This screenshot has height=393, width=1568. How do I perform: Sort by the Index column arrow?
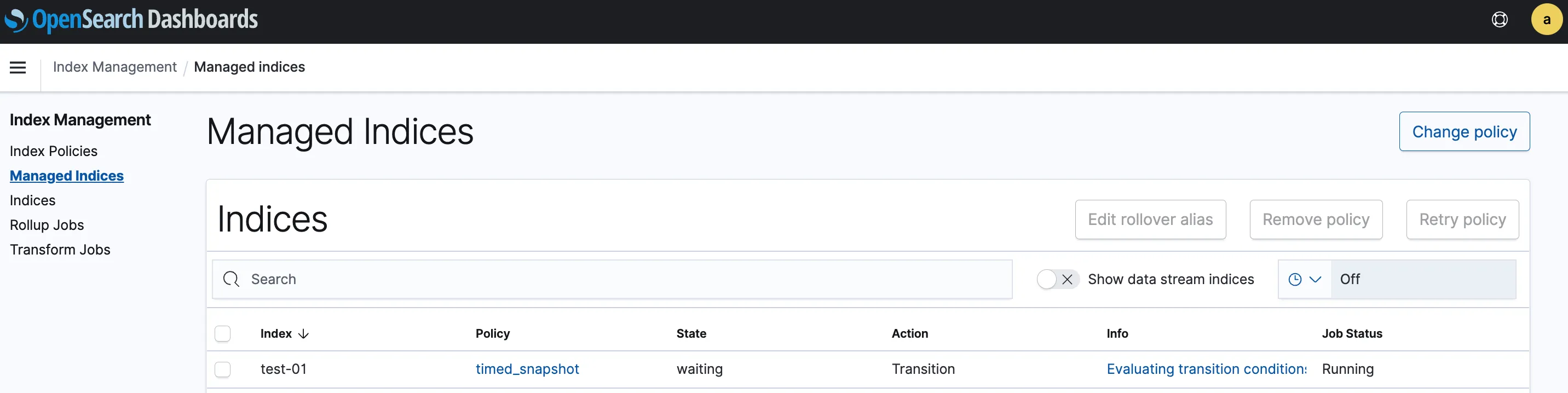click(x=304, y=334)
